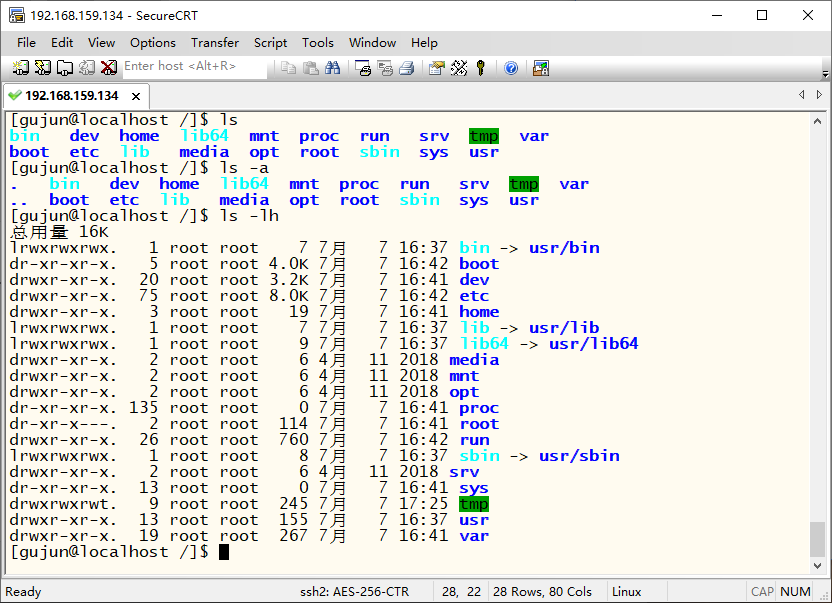
Task: Open Find using the binoculars icon
Action: click(x=333, y=67)
